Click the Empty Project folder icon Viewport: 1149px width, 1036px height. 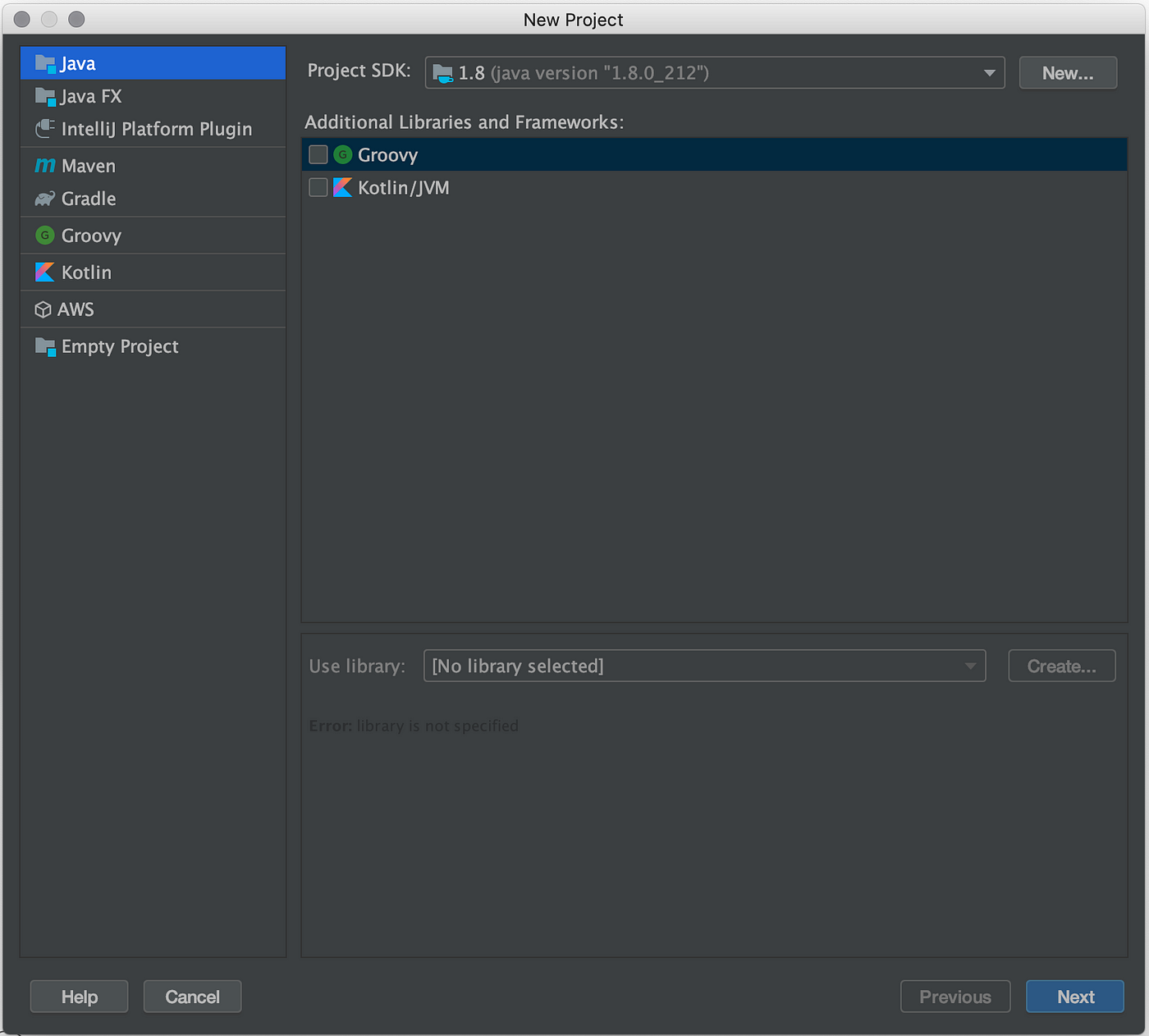[45, 346]
